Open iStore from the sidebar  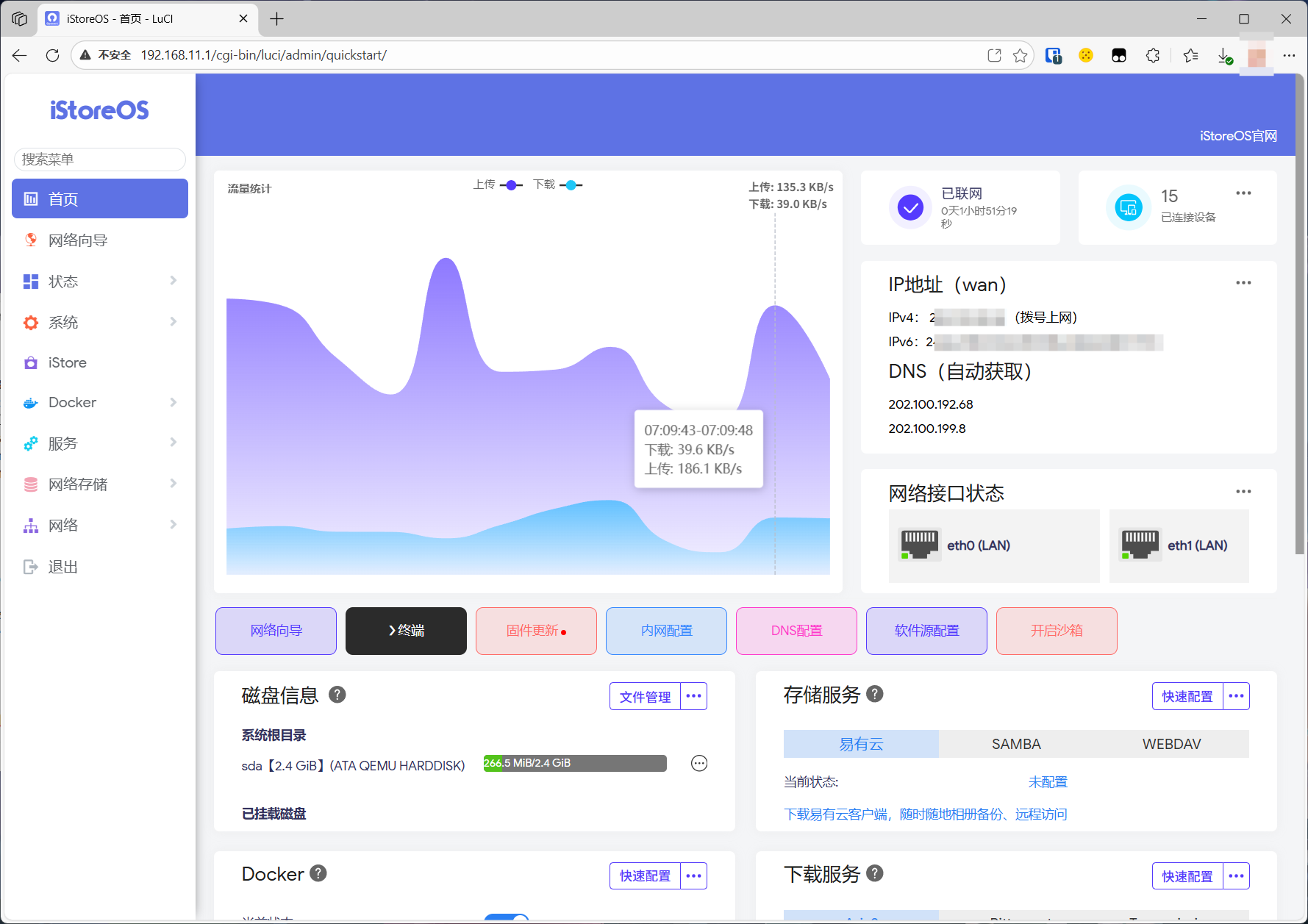(68, 362)
